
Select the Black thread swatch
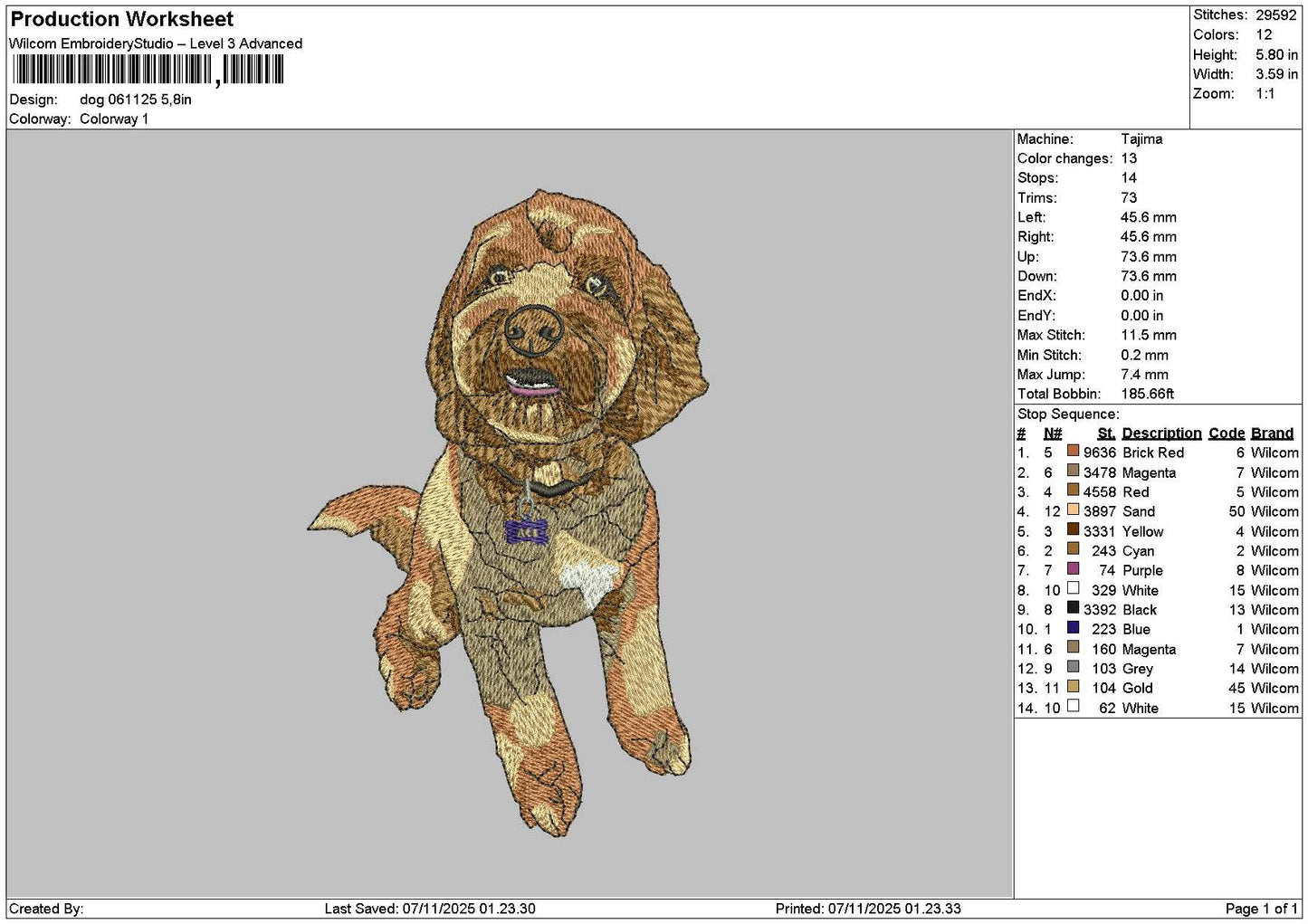tap(1073, 608)
